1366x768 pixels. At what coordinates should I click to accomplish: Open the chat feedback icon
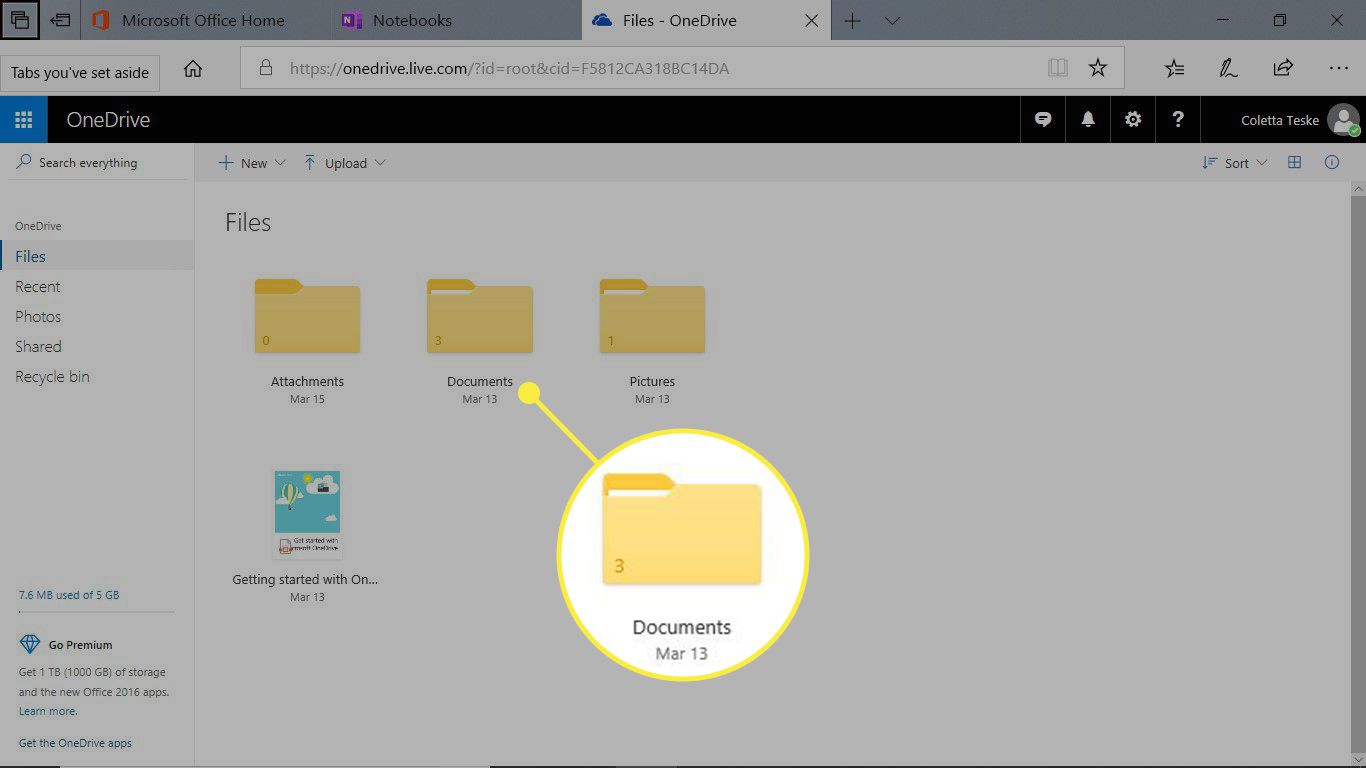1043,120
